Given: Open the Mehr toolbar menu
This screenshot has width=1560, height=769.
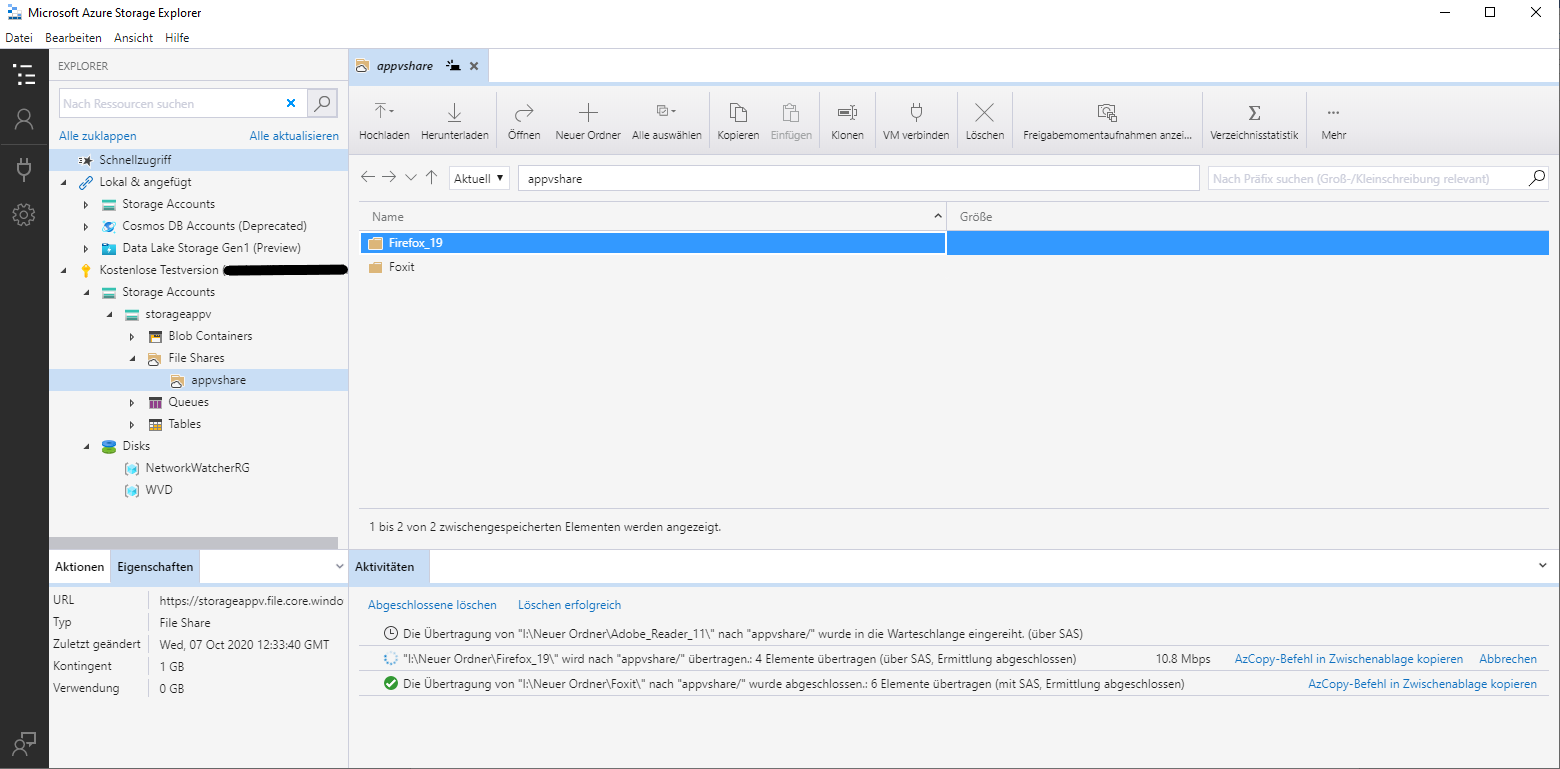Looking at the screenshot, I should click(x=1333, y=120).
